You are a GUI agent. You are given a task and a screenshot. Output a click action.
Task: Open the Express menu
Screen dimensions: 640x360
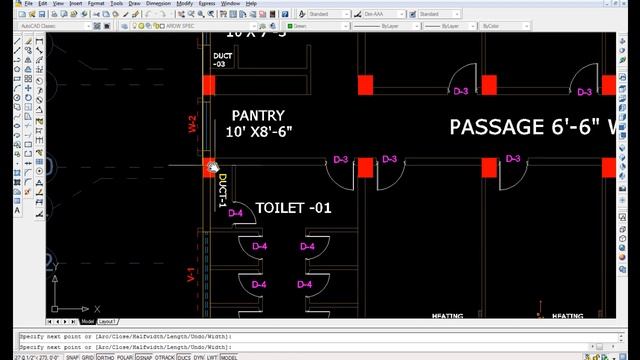[x=207, y=3]
